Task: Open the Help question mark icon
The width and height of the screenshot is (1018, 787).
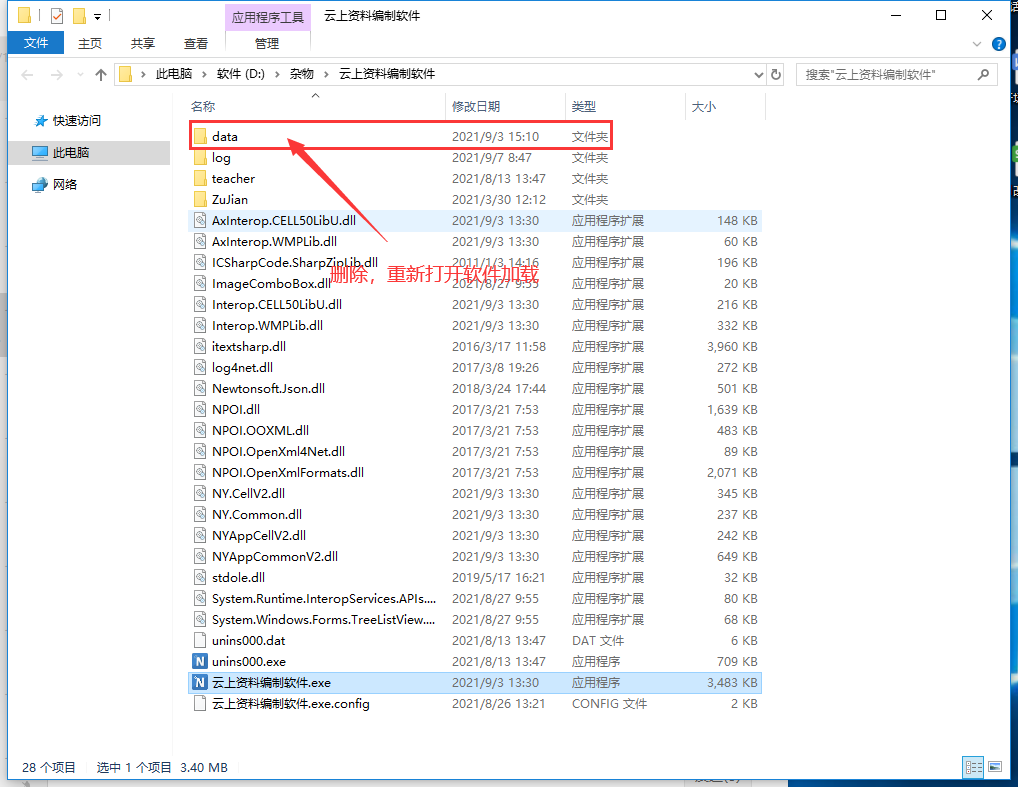Action: 998,44
